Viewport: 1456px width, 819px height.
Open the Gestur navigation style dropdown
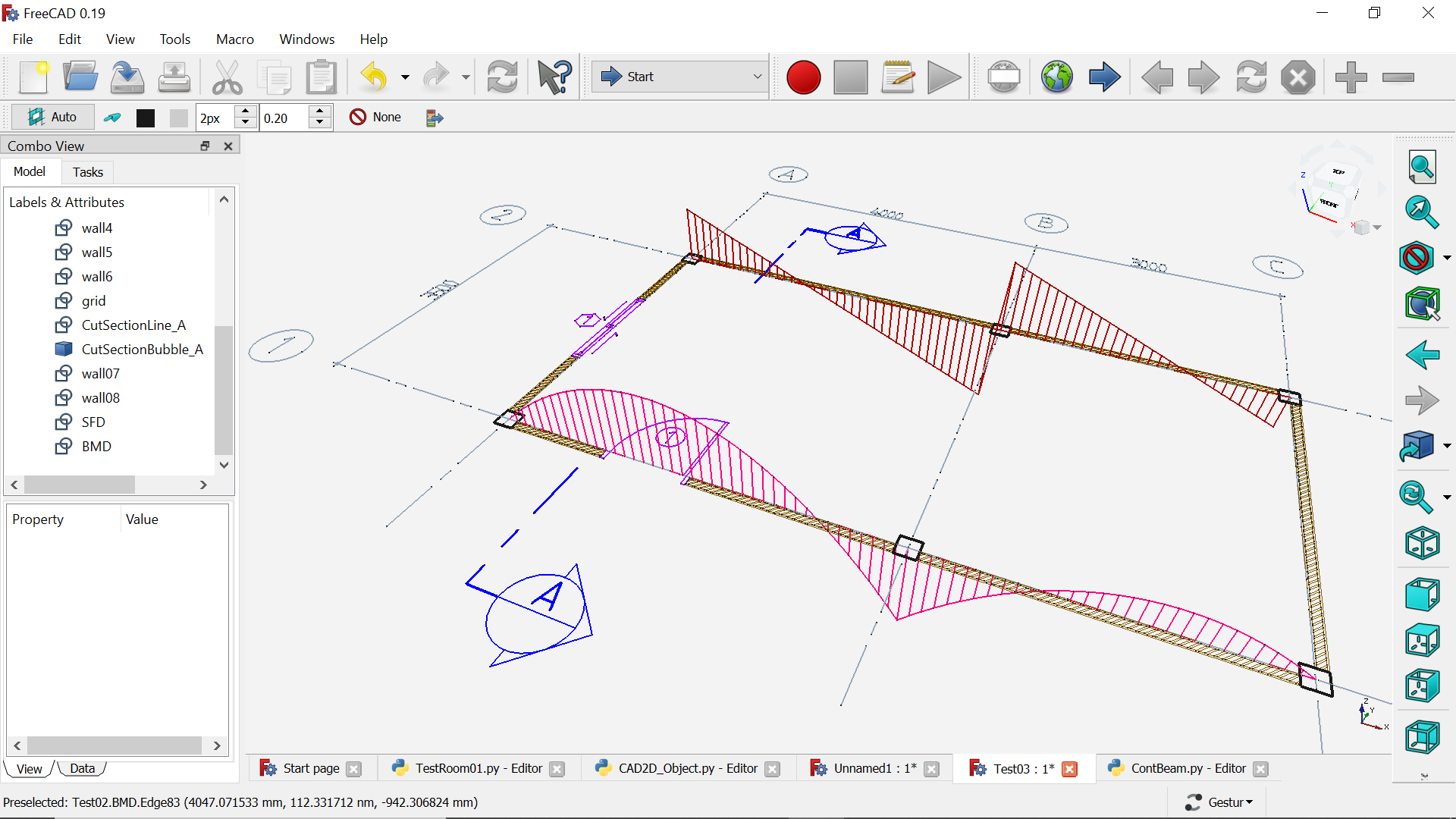(1219, 802)
